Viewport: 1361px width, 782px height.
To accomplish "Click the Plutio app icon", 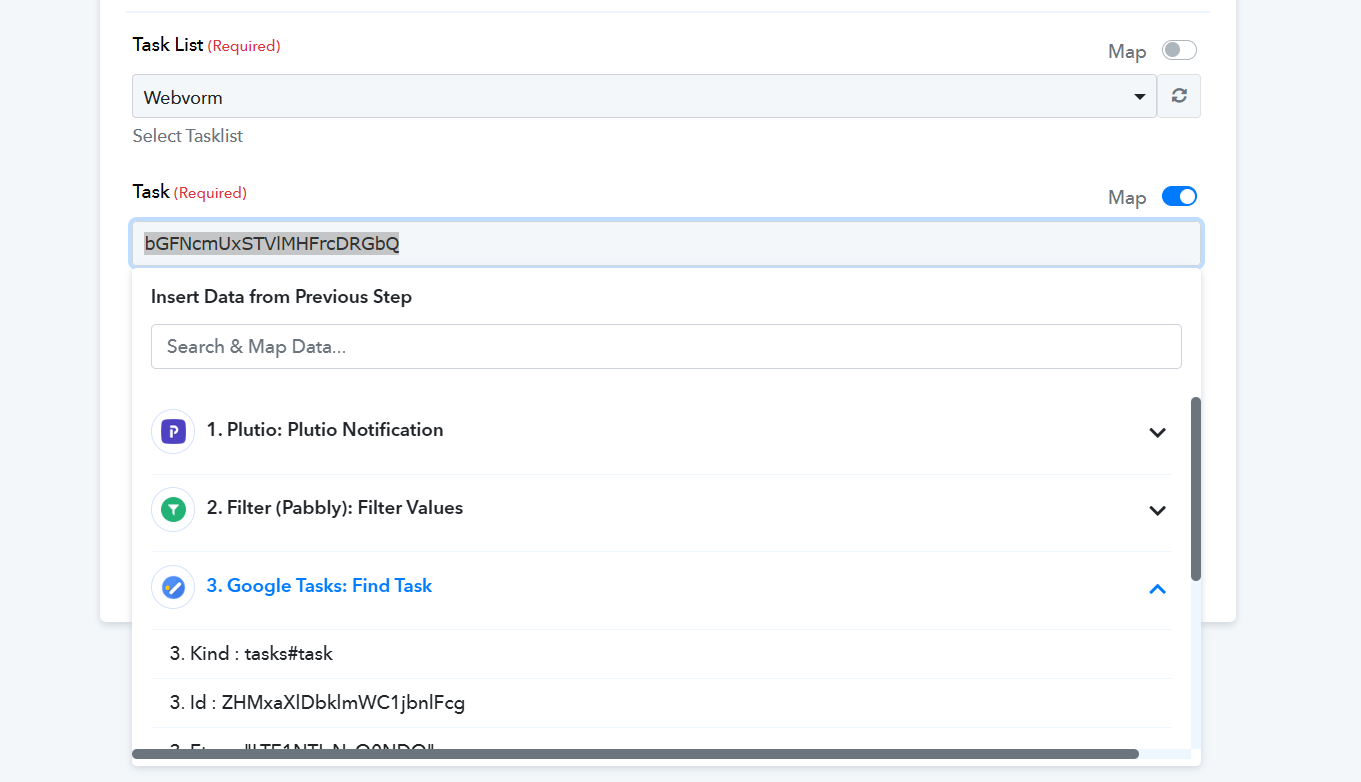I will [x=173, y=432].
